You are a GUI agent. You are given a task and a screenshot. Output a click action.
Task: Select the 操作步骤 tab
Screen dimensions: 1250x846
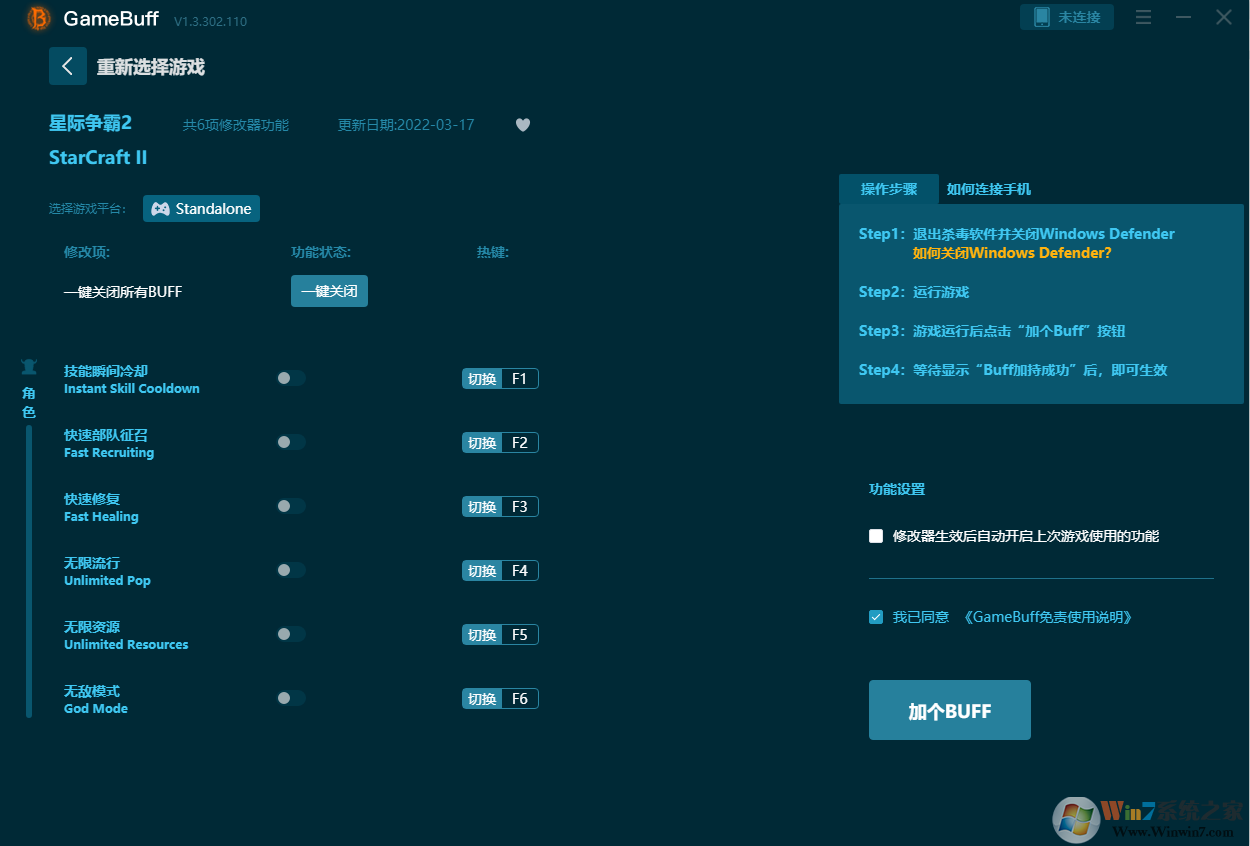888,189
